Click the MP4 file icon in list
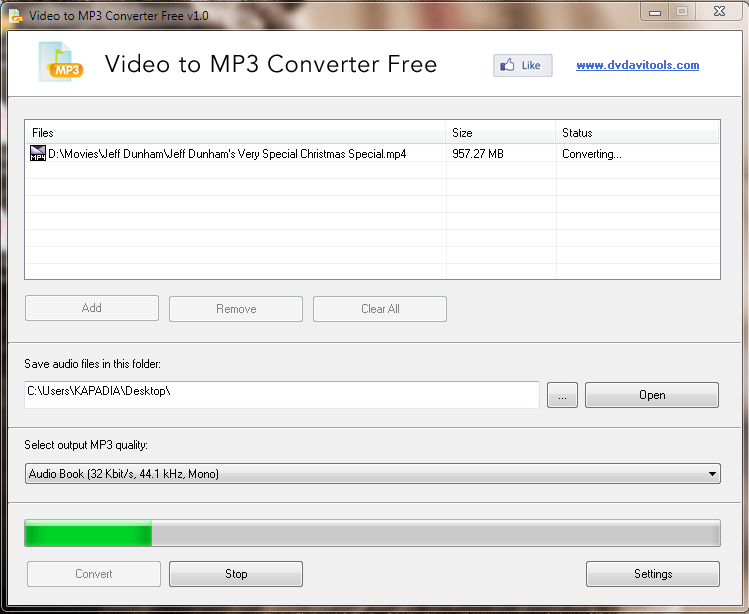This screenshot has height=614, width=749. pos(38,153)
